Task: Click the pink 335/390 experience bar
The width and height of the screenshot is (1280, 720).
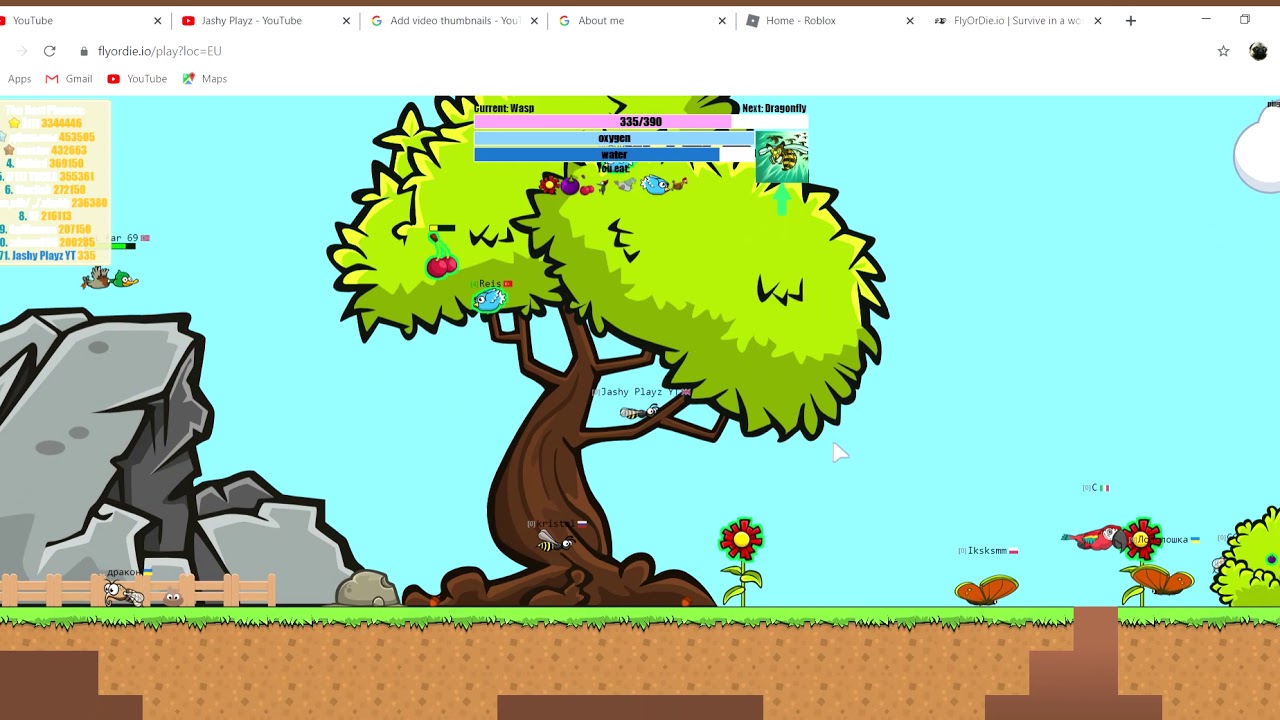Action: [x=641, y=122]
